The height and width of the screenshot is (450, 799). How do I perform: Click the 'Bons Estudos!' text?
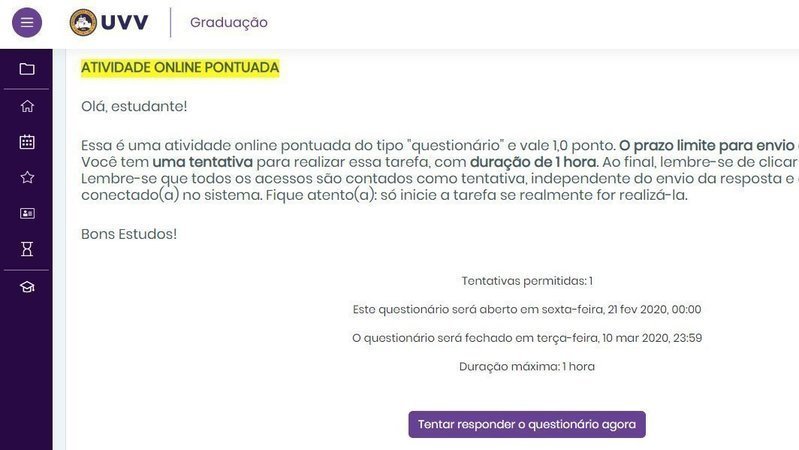pos(129,234)
